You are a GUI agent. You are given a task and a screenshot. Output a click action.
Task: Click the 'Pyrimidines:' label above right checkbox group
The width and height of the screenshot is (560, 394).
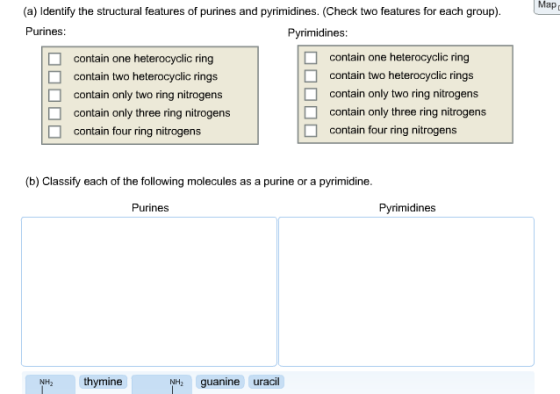(318, 33)
